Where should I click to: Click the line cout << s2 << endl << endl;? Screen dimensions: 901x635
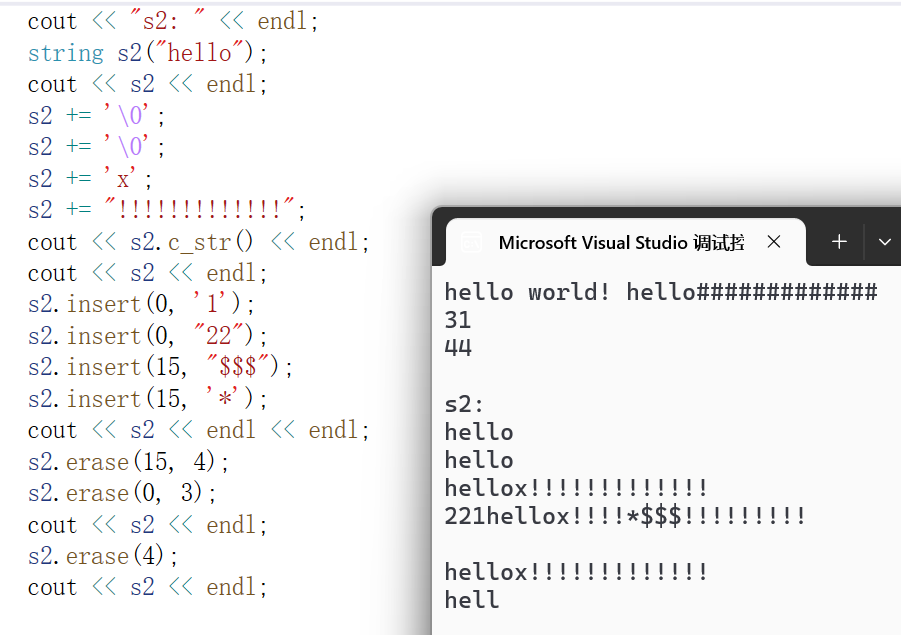pos(198,430)
